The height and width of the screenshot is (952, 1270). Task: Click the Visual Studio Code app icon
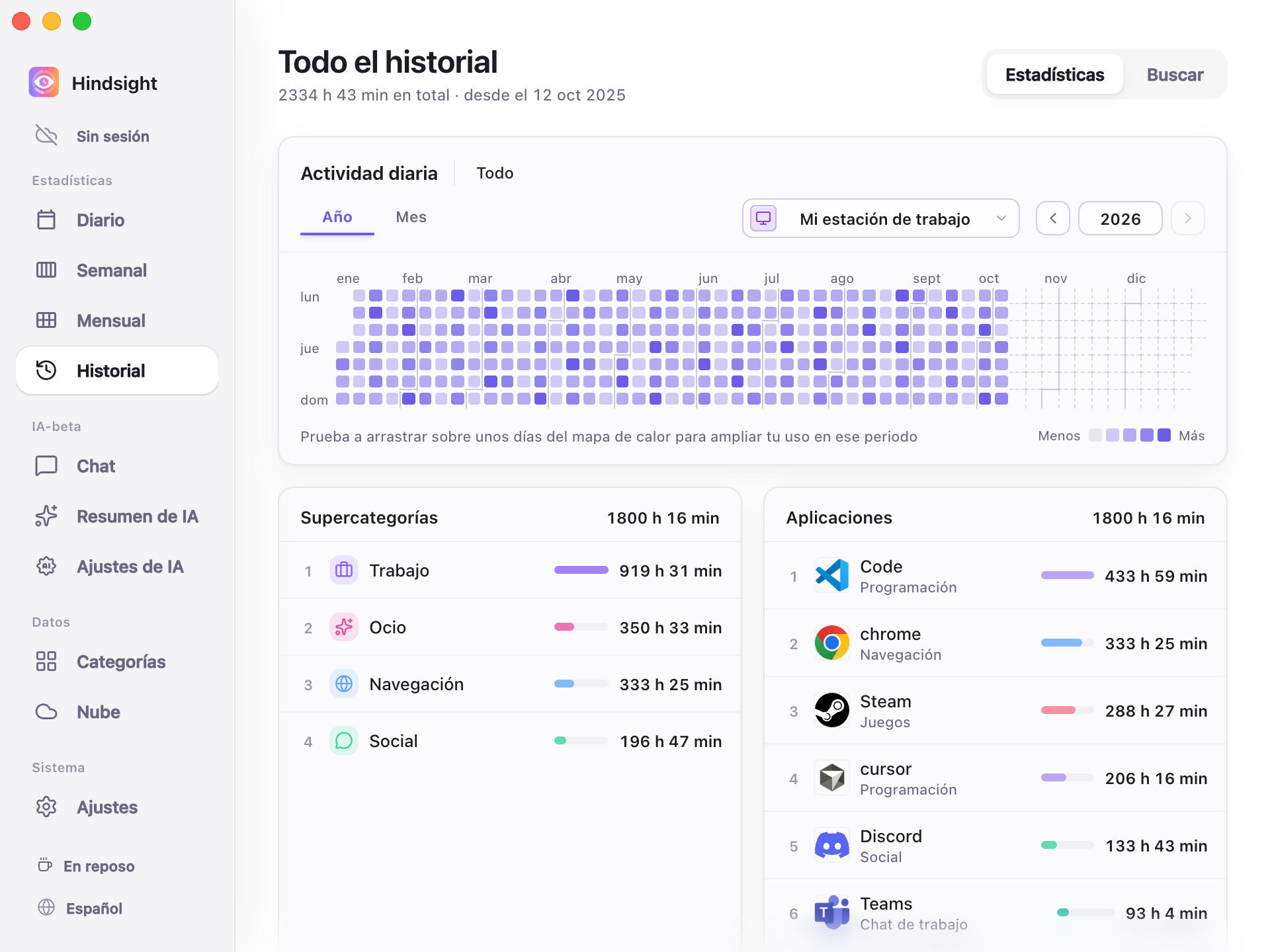coord(832,575)
